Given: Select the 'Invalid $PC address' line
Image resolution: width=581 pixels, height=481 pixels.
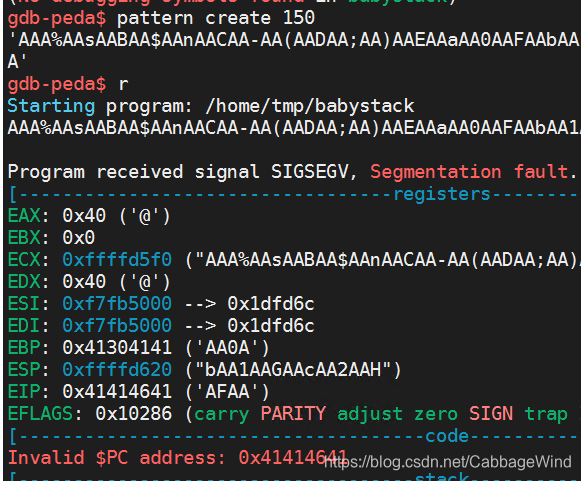Looking at the screenshot, I should pyautogui.click(x=177, y=458).
